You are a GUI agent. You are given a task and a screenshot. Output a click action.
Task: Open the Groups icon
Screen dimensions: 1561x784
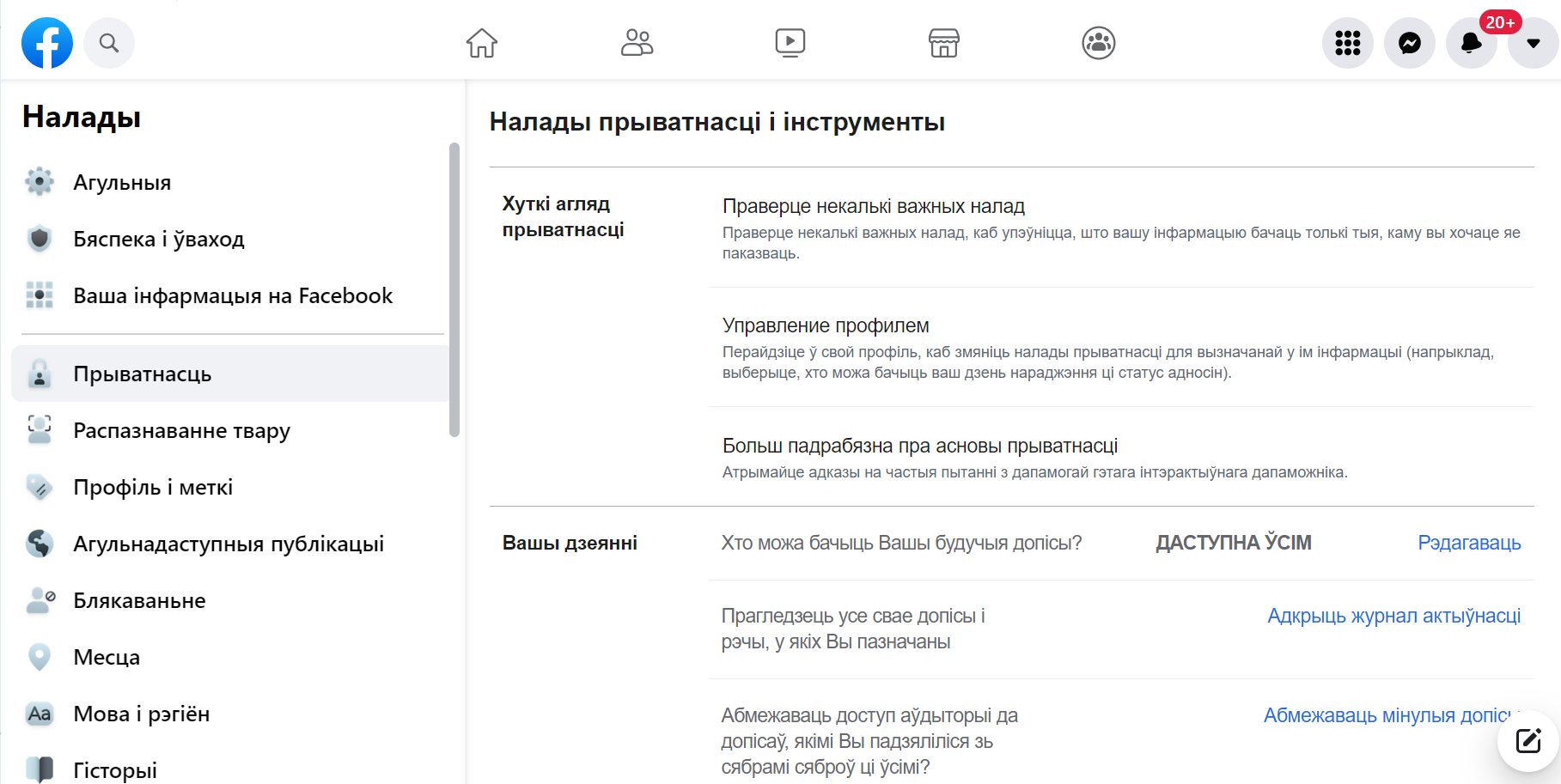tap(1098, 43)
